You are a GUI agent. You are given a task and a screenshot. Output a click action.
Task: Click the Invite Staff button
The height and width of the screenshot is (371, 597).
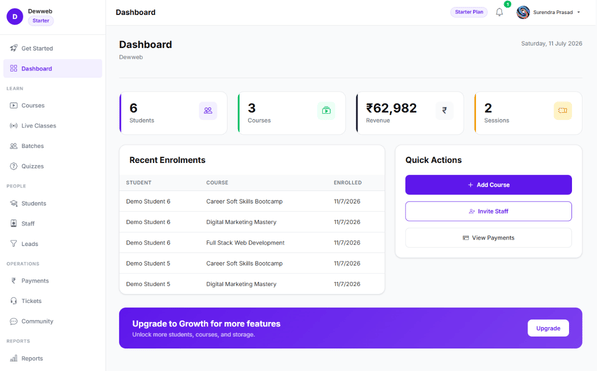coord(488,211)
